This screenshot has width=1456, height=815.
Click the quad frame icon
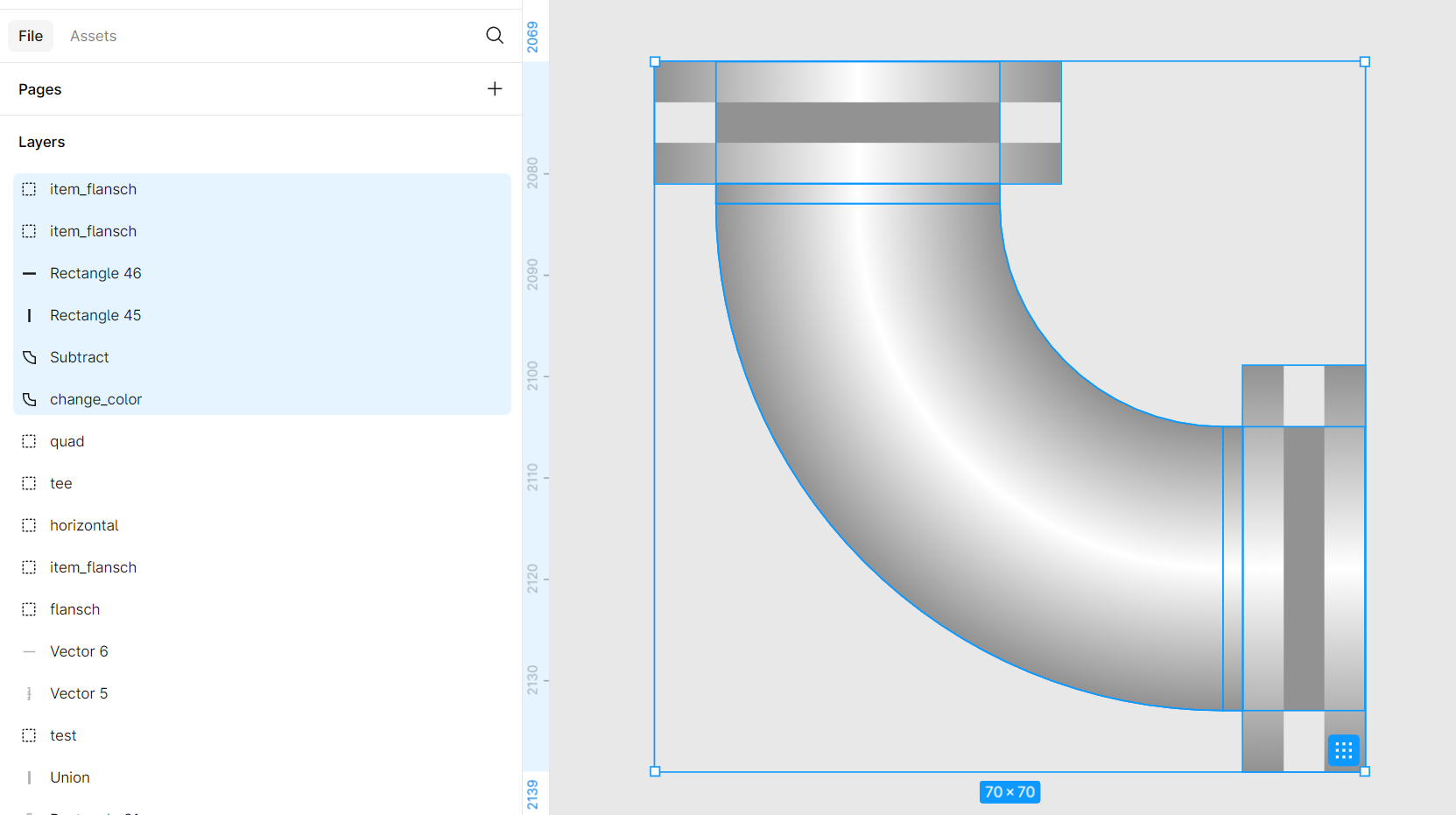point(30,441)
